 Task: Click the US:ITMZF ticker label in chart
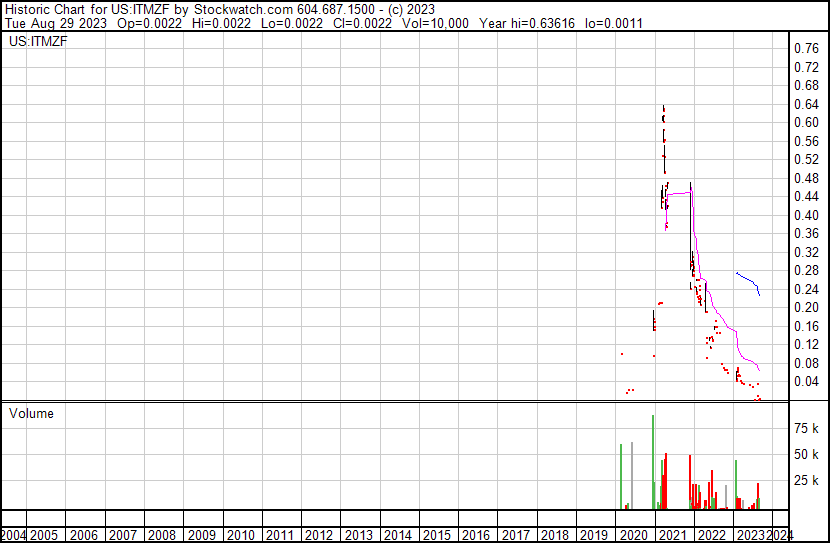point(34,42)
